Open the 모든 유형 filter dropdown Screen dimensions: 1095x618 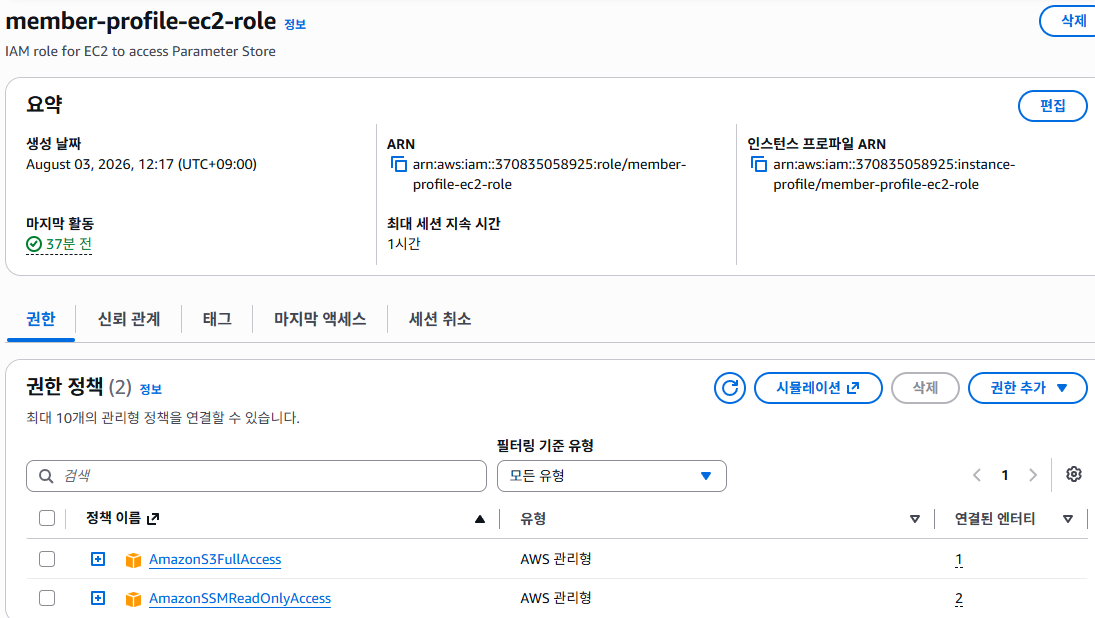(612, 476)
